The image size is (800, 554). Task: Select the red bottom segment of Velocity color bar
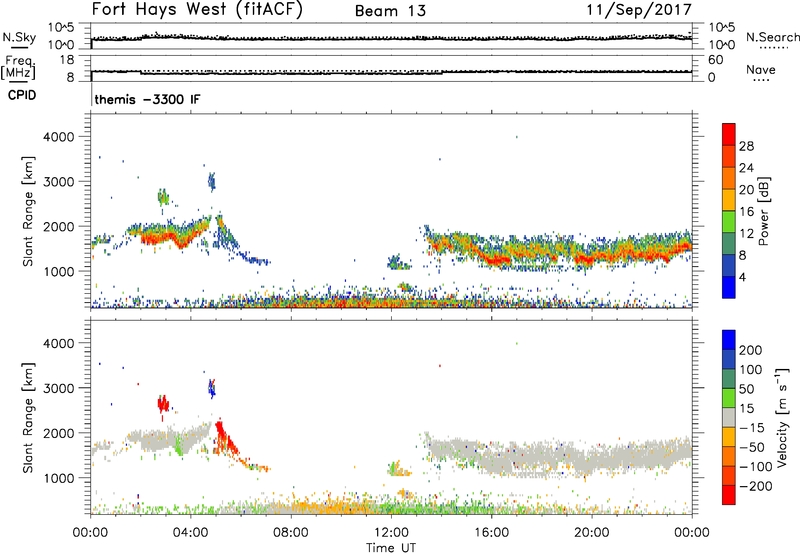(x=729, y=495)
